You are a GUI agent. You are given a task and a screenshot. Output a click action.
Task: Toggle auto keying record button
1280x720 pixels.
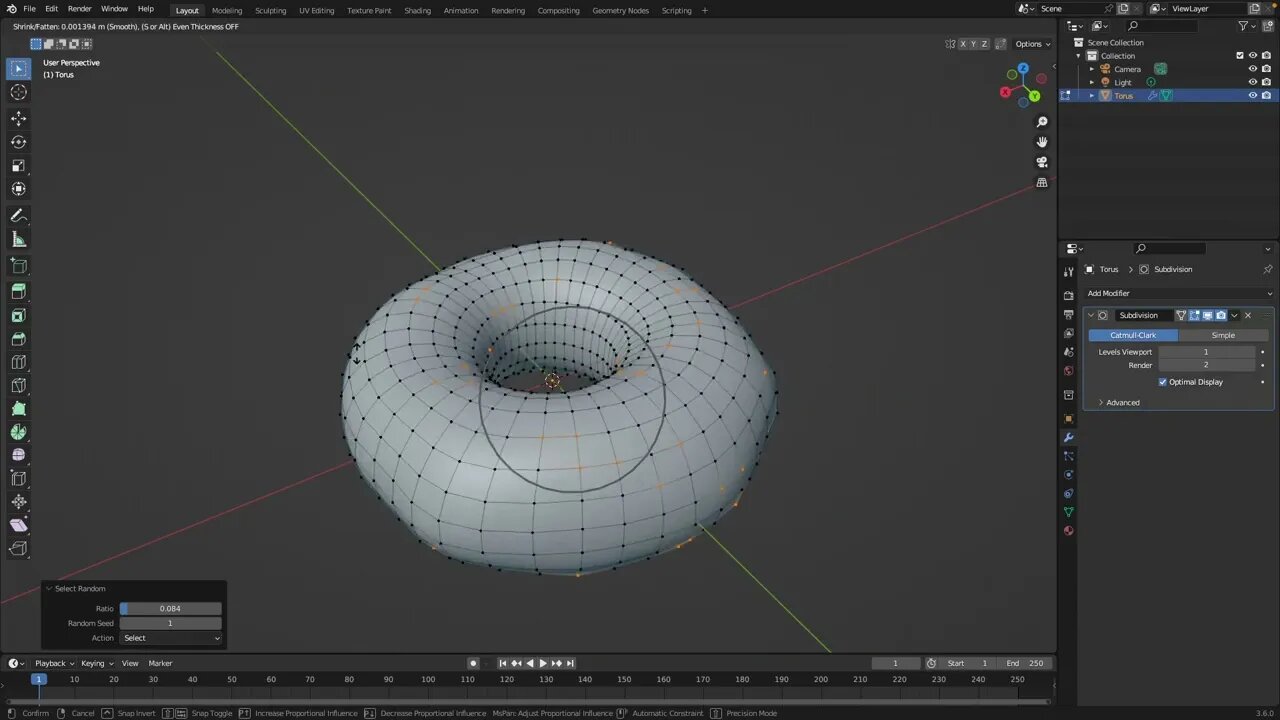pyautogui.click(x=473, y=663)
